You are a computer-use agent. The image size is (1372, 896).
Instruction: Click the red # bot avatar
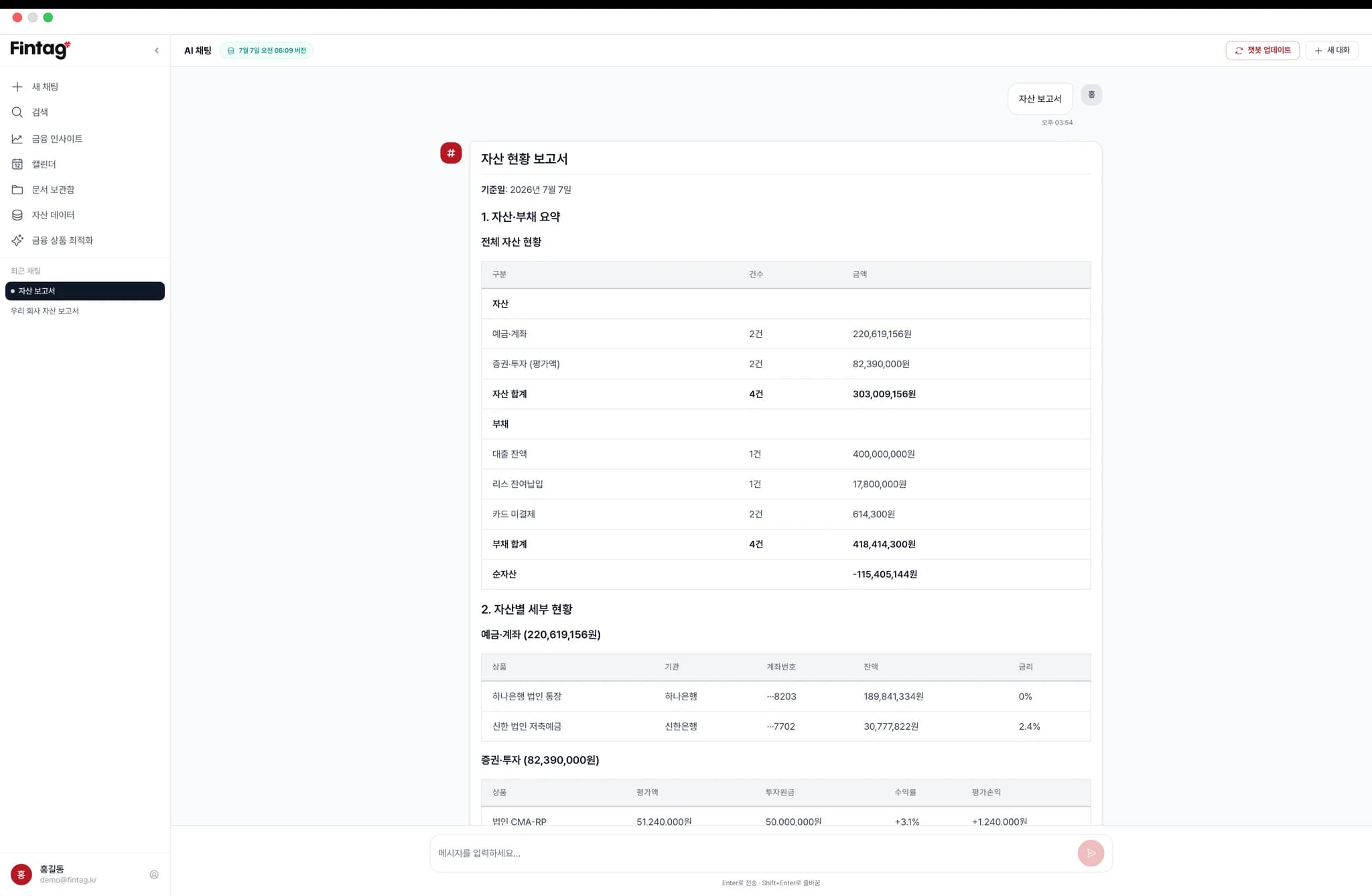[451, 153]
